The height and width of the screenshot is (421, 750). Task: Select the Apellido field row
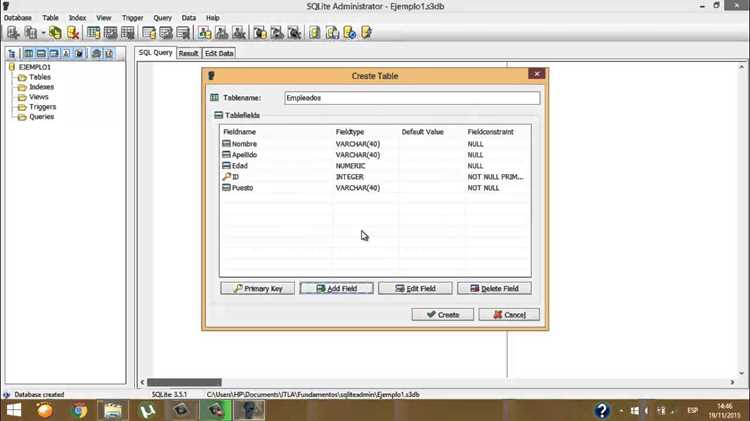(375, 155)
